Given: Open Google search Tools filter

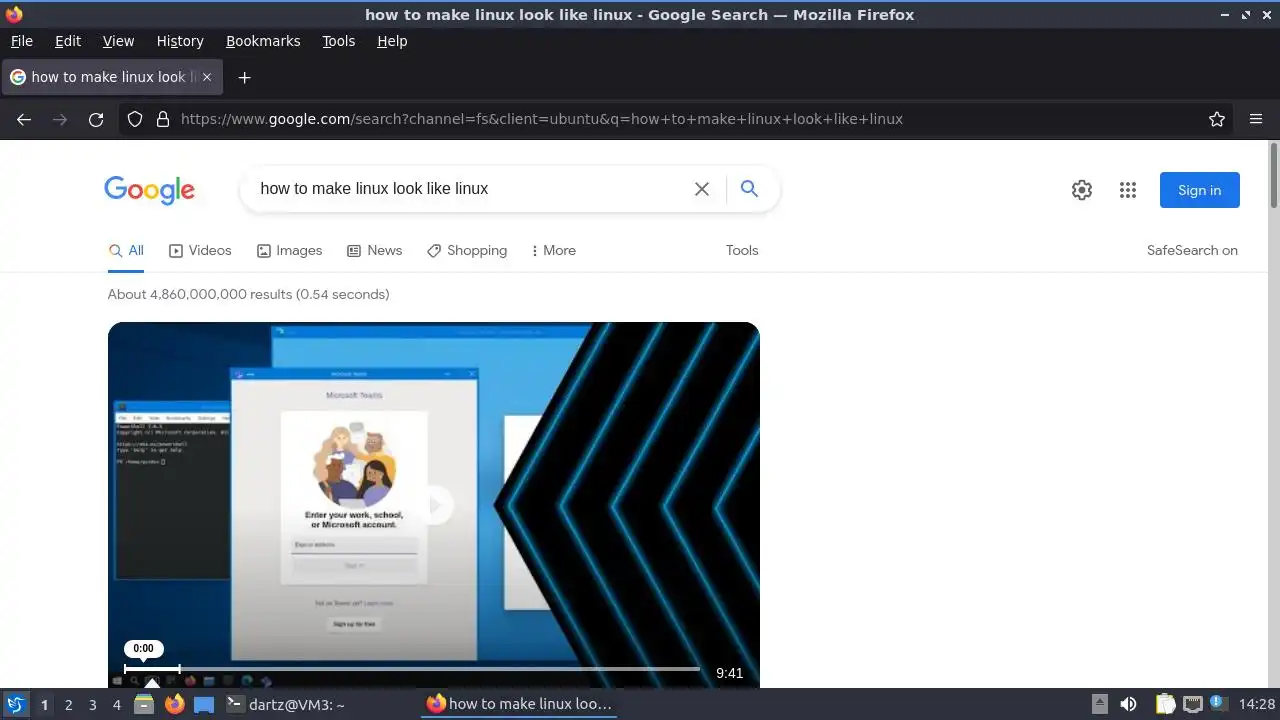Looking at the screenshot, I should [742, 251].
